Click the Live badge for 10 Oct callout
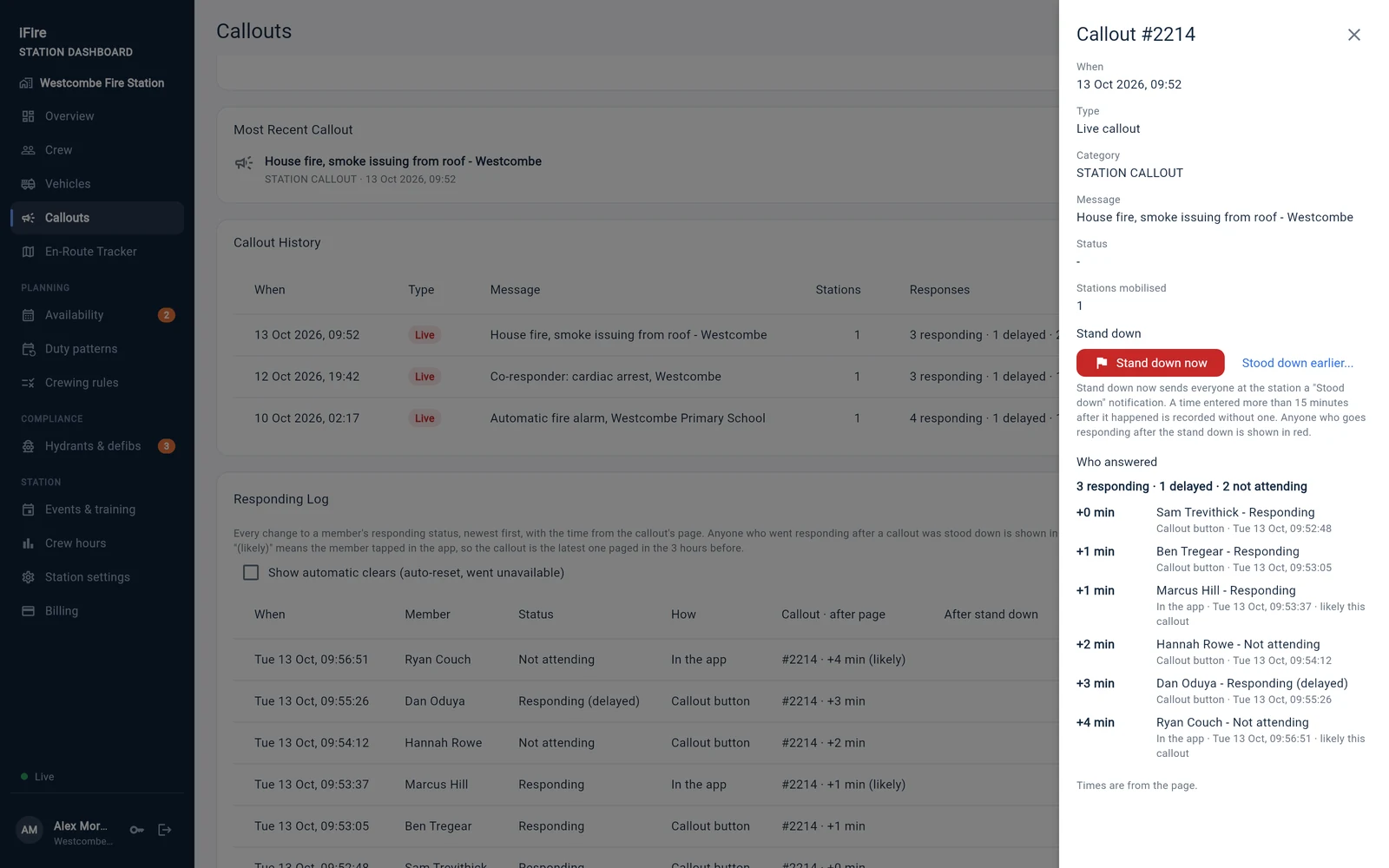 pos(425,418)
